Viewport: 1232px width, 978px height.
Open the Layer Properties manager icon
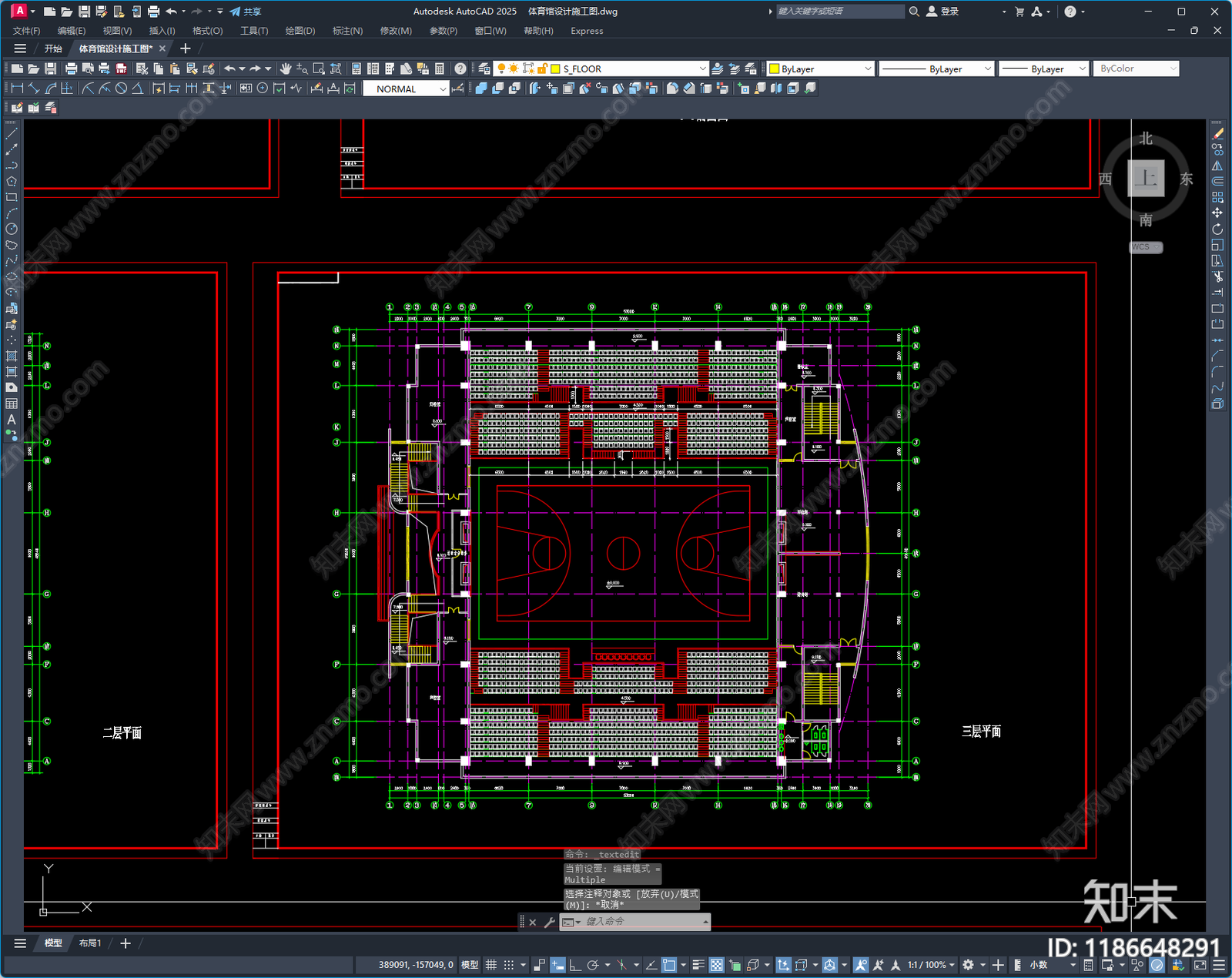(x=484, y=69)
